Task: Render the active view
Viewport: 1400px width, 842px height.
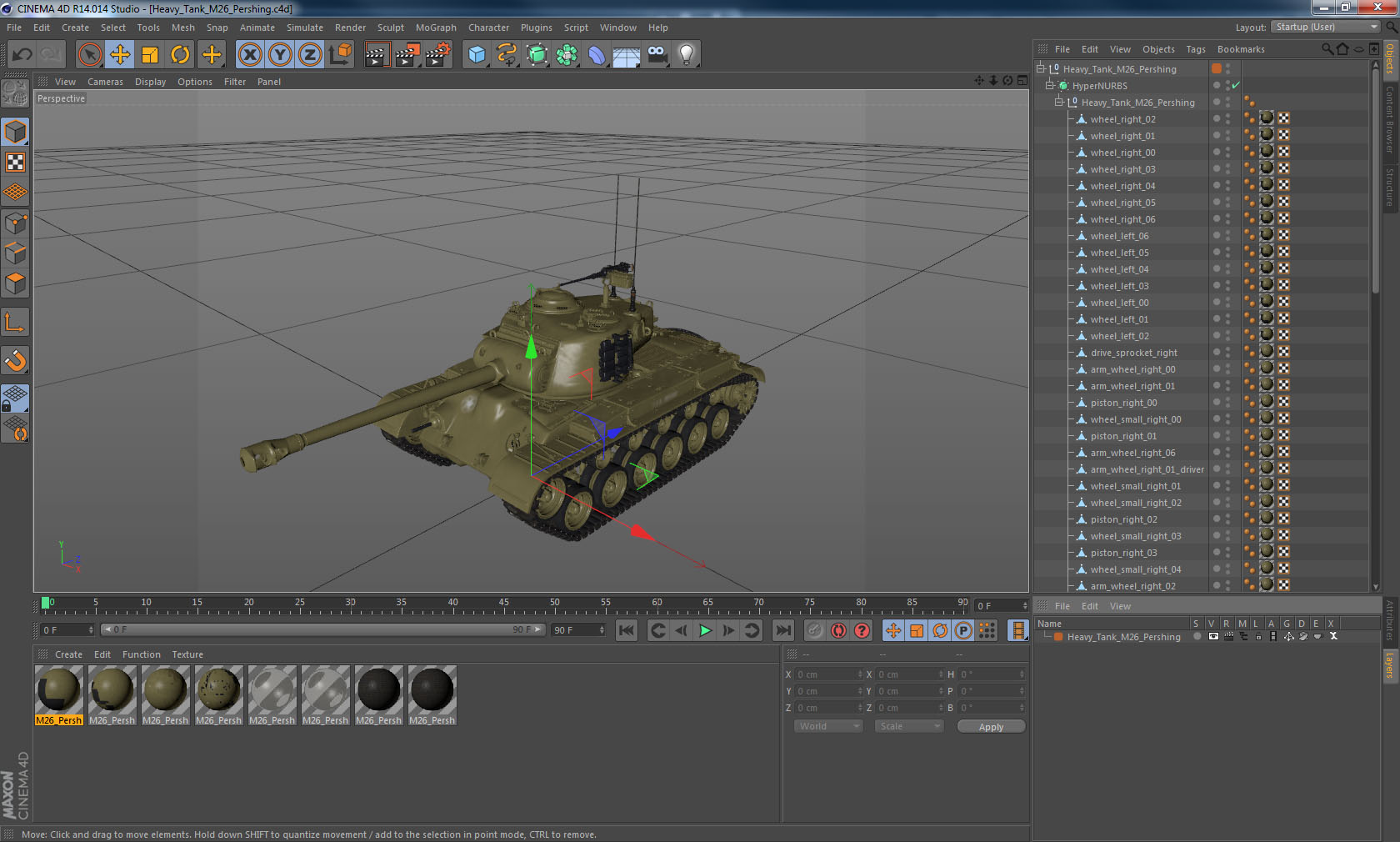Action: (377, 55)
